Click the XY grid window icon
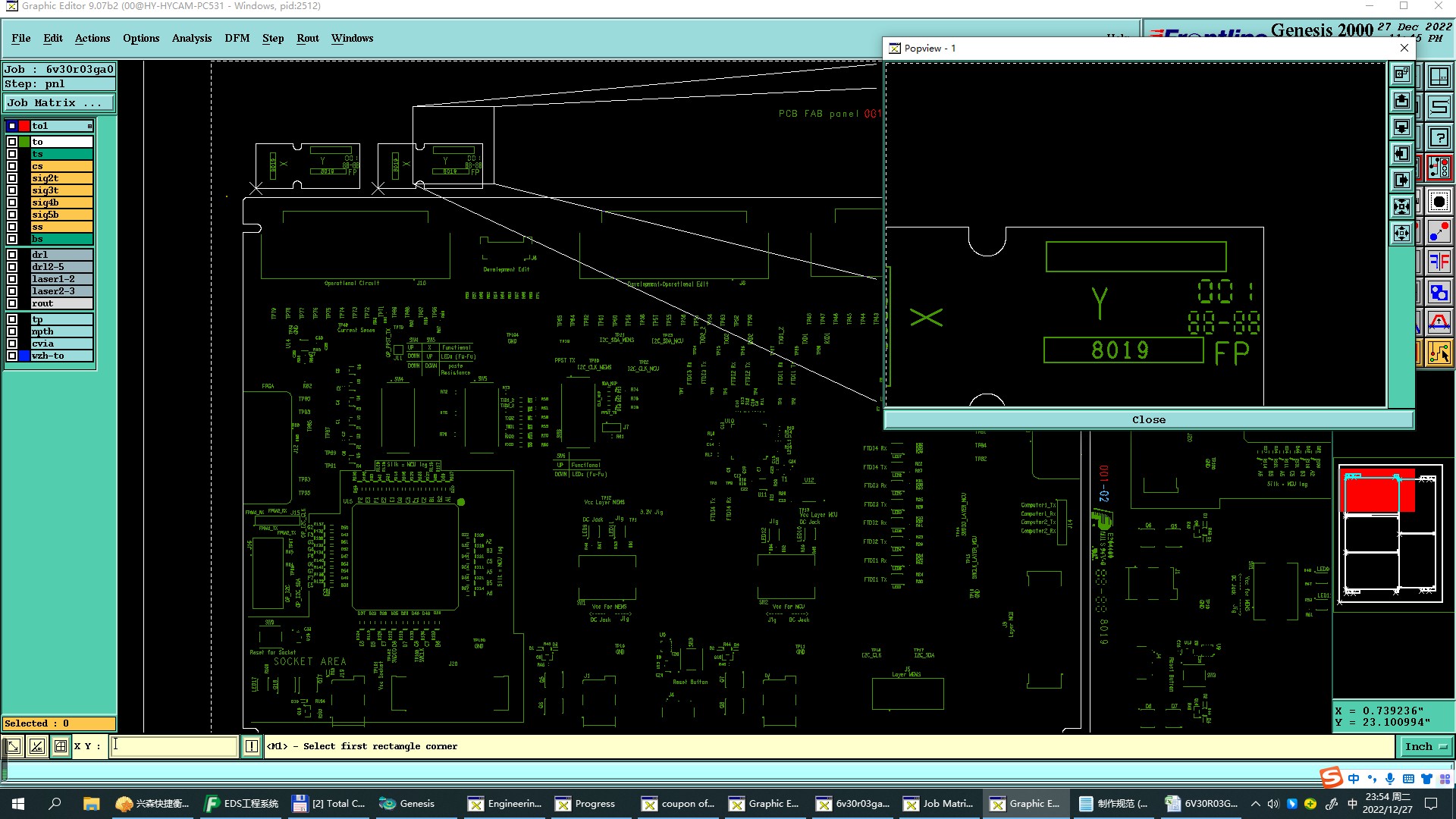This screenshot has height=819, width=1456. [1439, 77]
